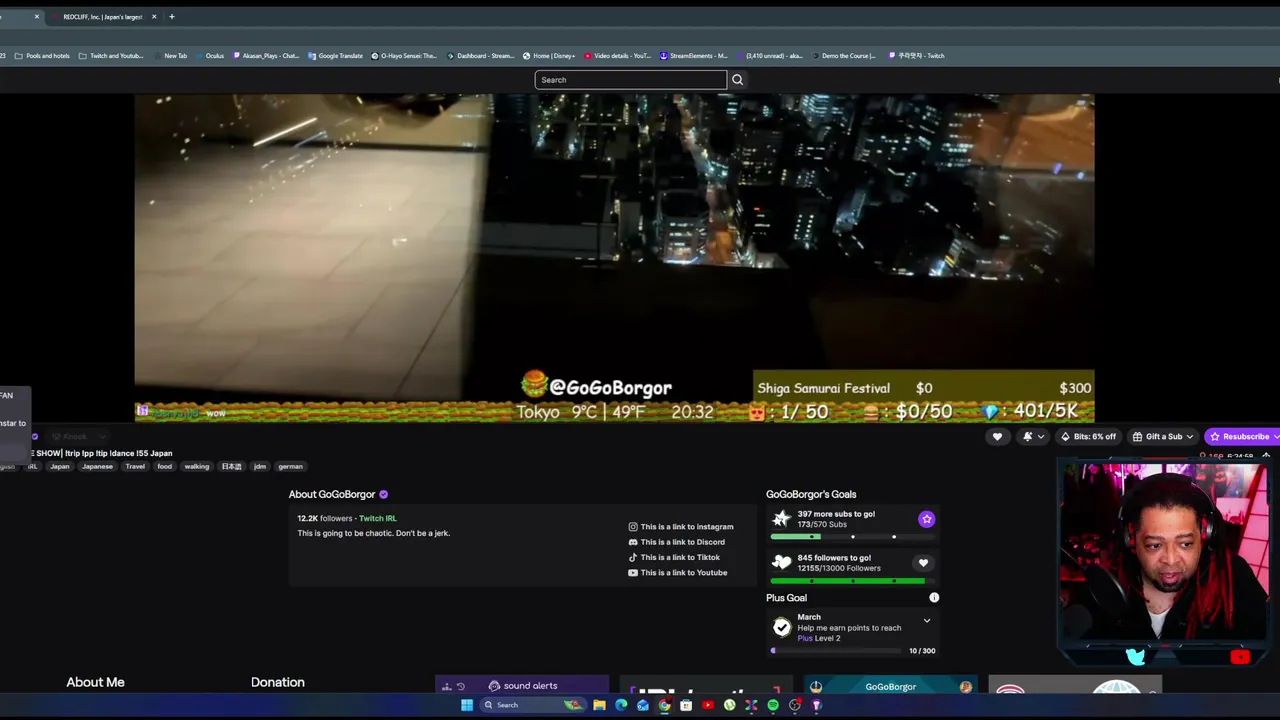Open the StreamElements bookmark
Screen dimensions: 1280x720
pos(693,56)
